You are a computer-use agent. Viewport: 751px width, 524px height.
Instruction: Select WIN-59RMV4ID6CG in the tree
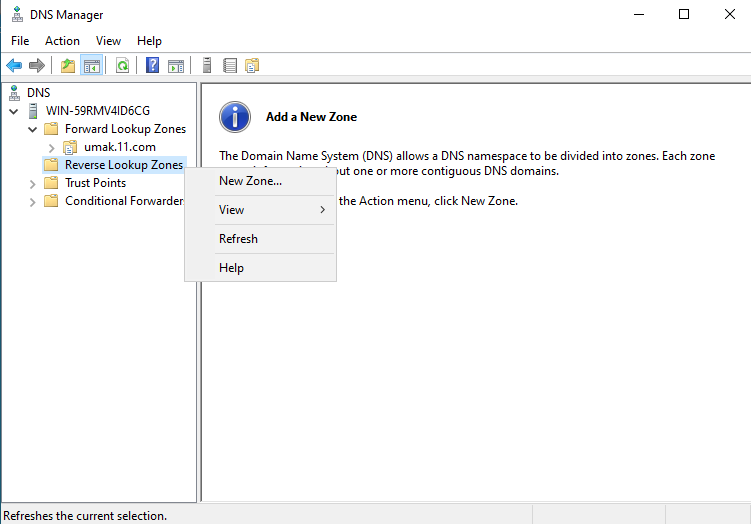pos(98,111)
